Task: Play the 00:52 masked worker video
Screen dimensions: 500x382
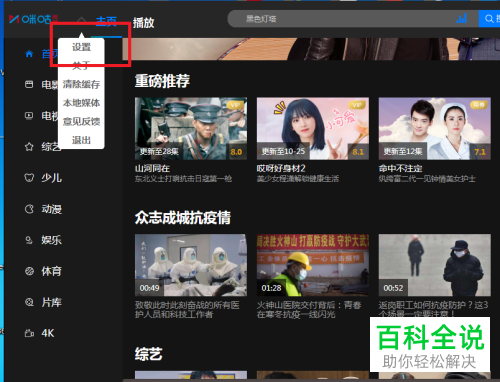Action: pyautogui.click(x=435, y=265)
